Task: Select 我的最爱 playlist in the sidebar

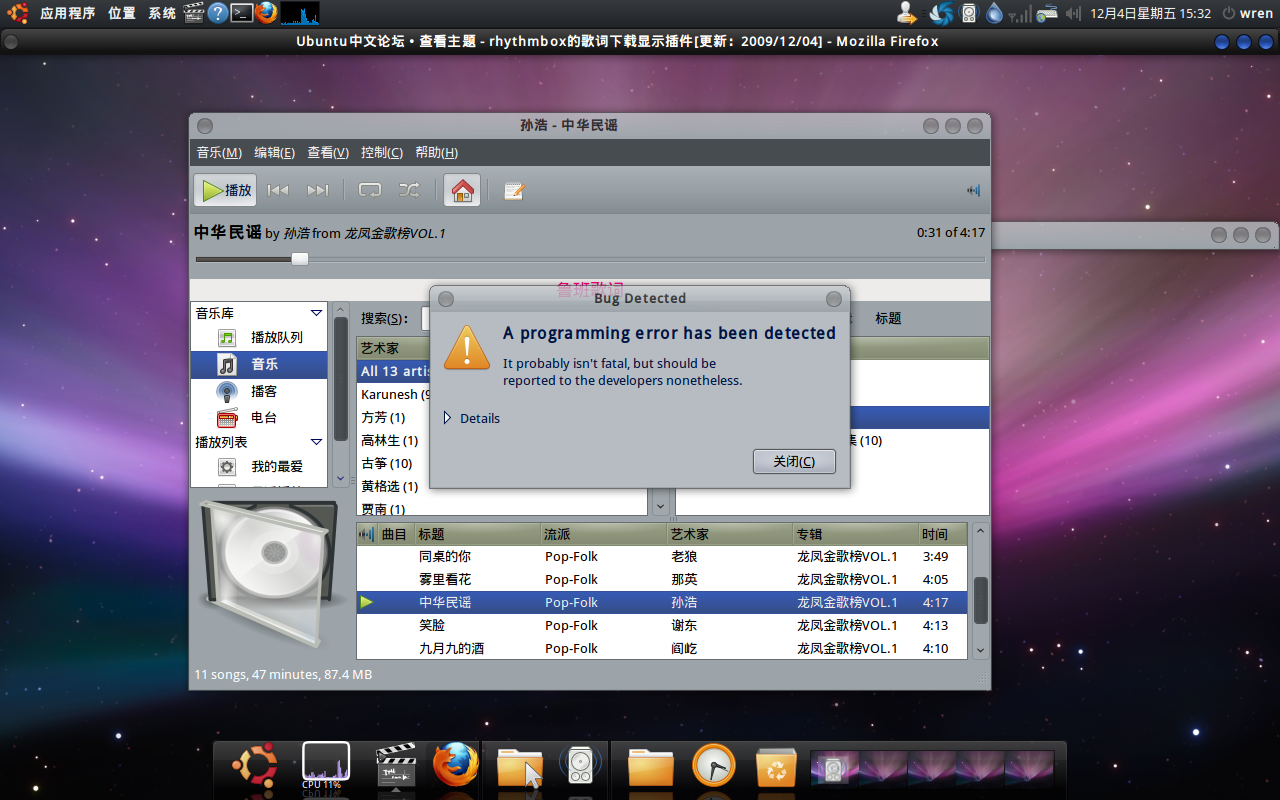Action: point(259,467)
